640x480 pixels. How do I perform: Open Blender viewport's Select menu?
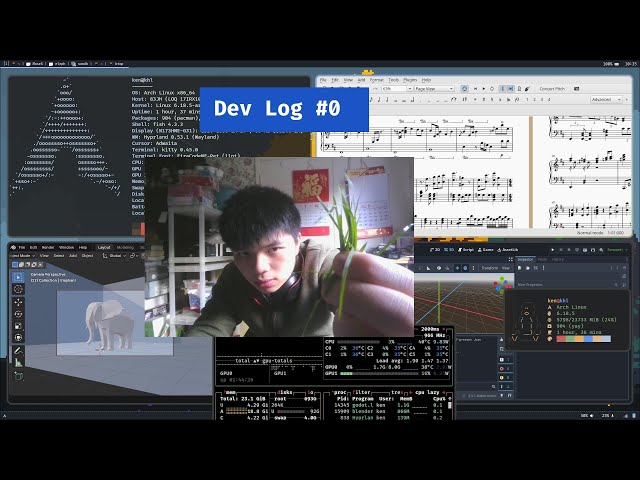pos(59,256)
